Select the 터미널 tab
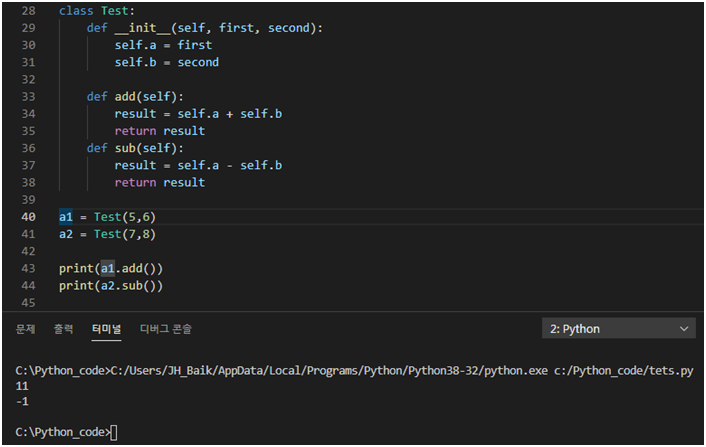706x447 pixels. [106, 329]
